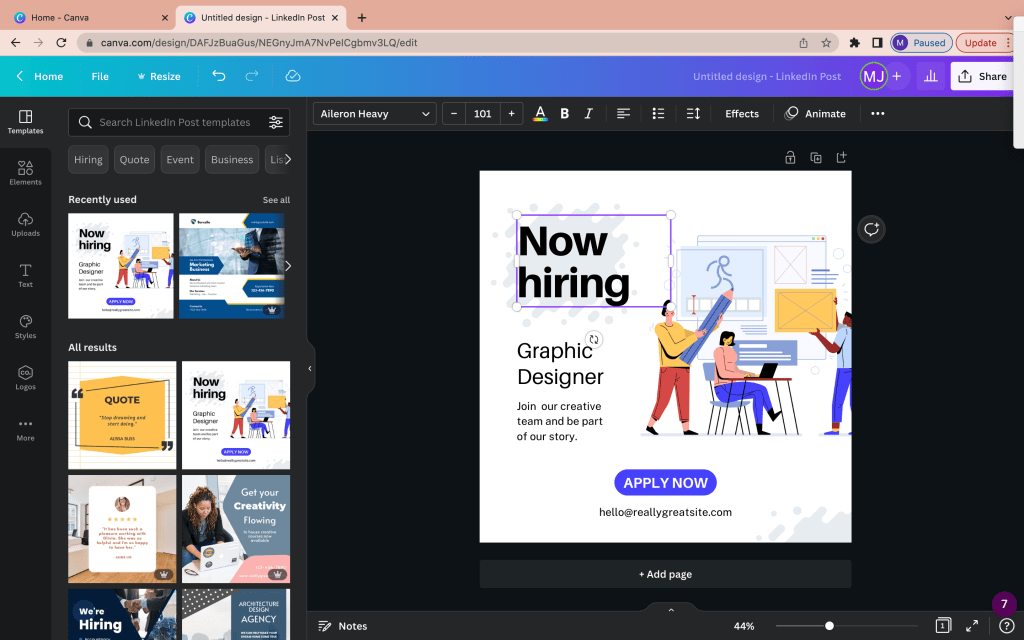Open the Uploads sidebar panel
This screenshot has height=640, width=1024.
[25, 224]
